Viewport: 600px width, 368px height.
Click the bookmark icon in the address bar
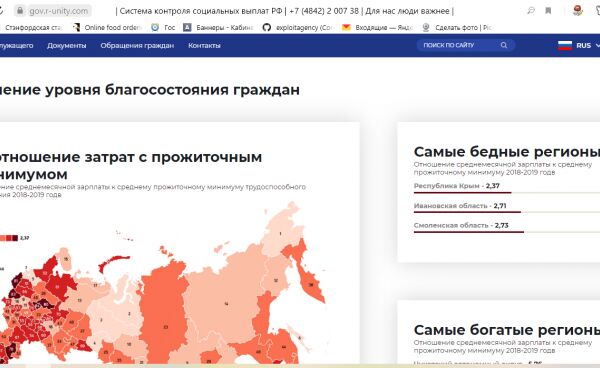tap(548, 11)
